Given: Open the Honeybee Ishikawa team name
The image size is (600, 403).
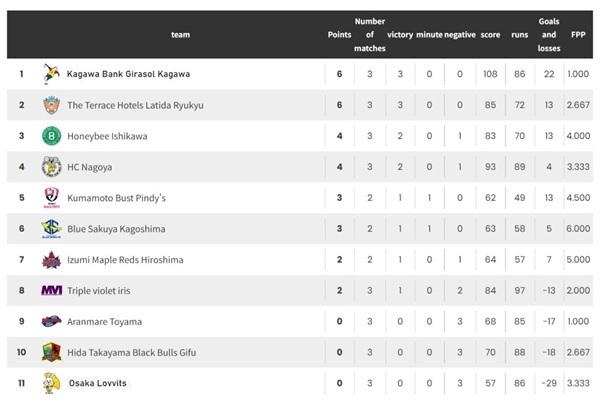Looking at the screenshot, I should pos(107,136).
